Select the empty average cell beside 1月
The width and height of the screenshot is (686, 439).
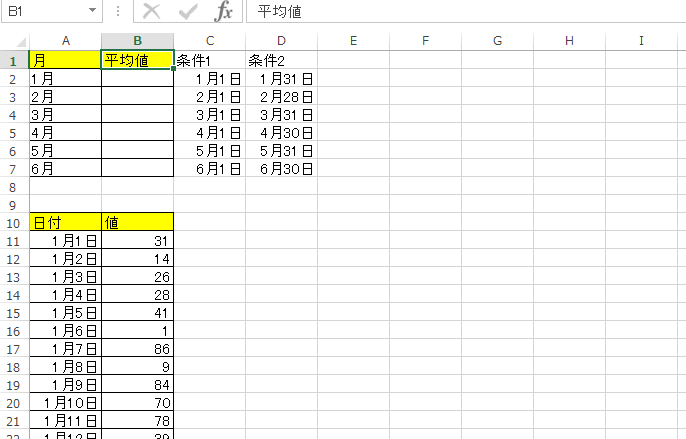(x=137, y=78)
